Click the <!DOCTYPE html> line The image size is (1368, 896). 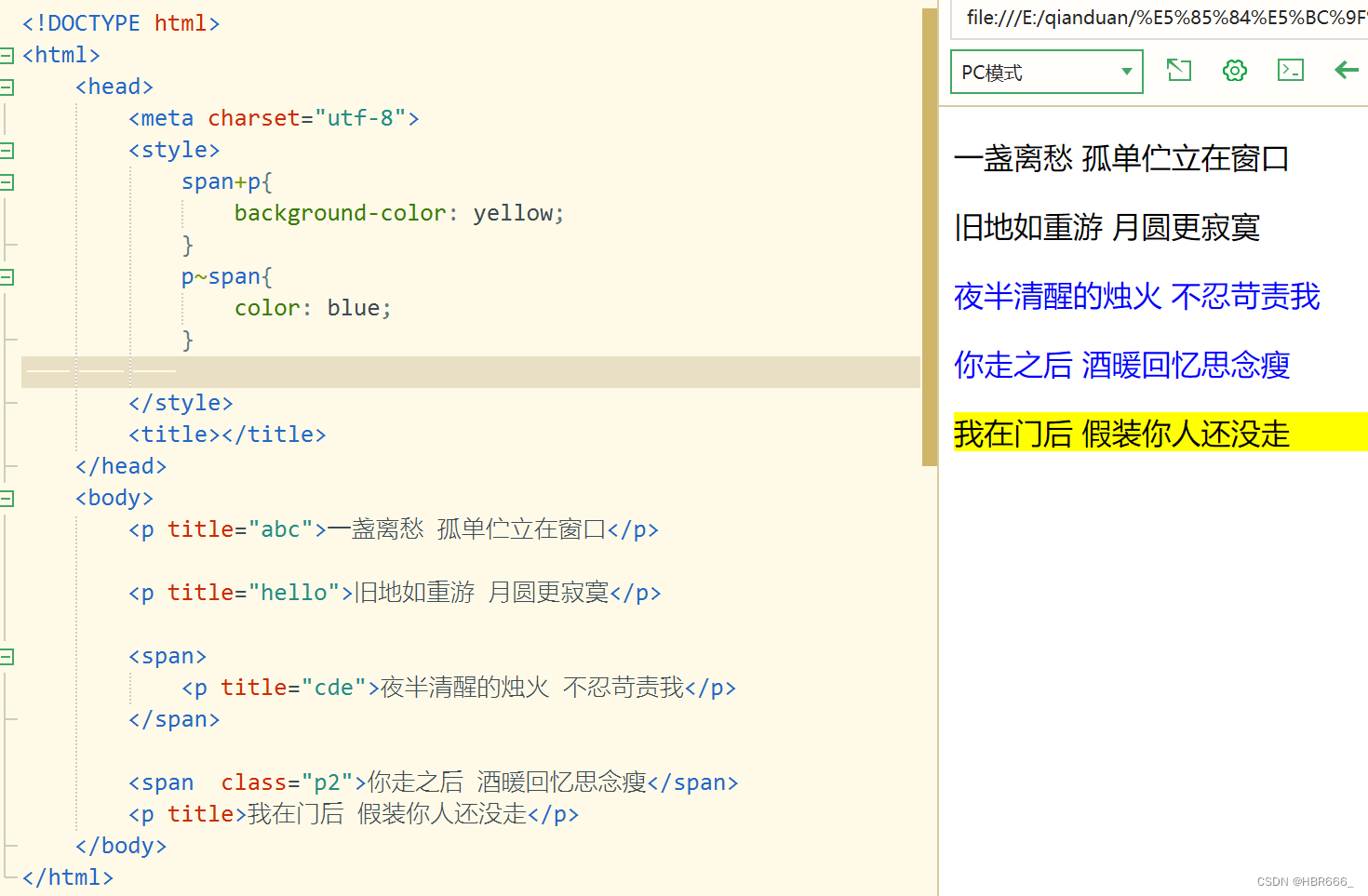(121, 23)
